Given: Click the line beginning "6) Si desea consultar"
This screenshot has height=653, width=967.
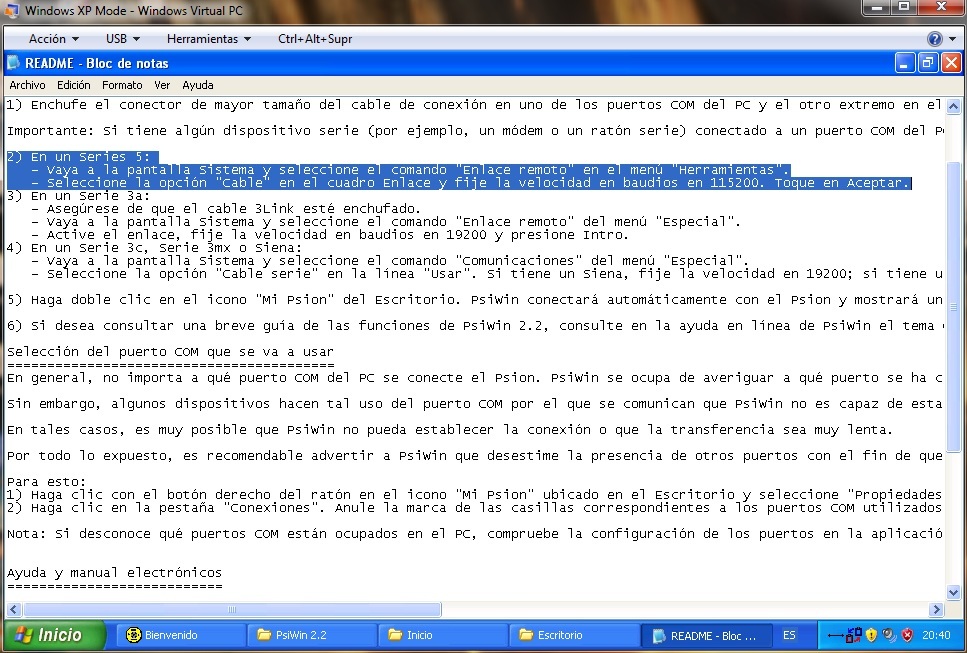Looking at the screenshot, I should [475, 326].
